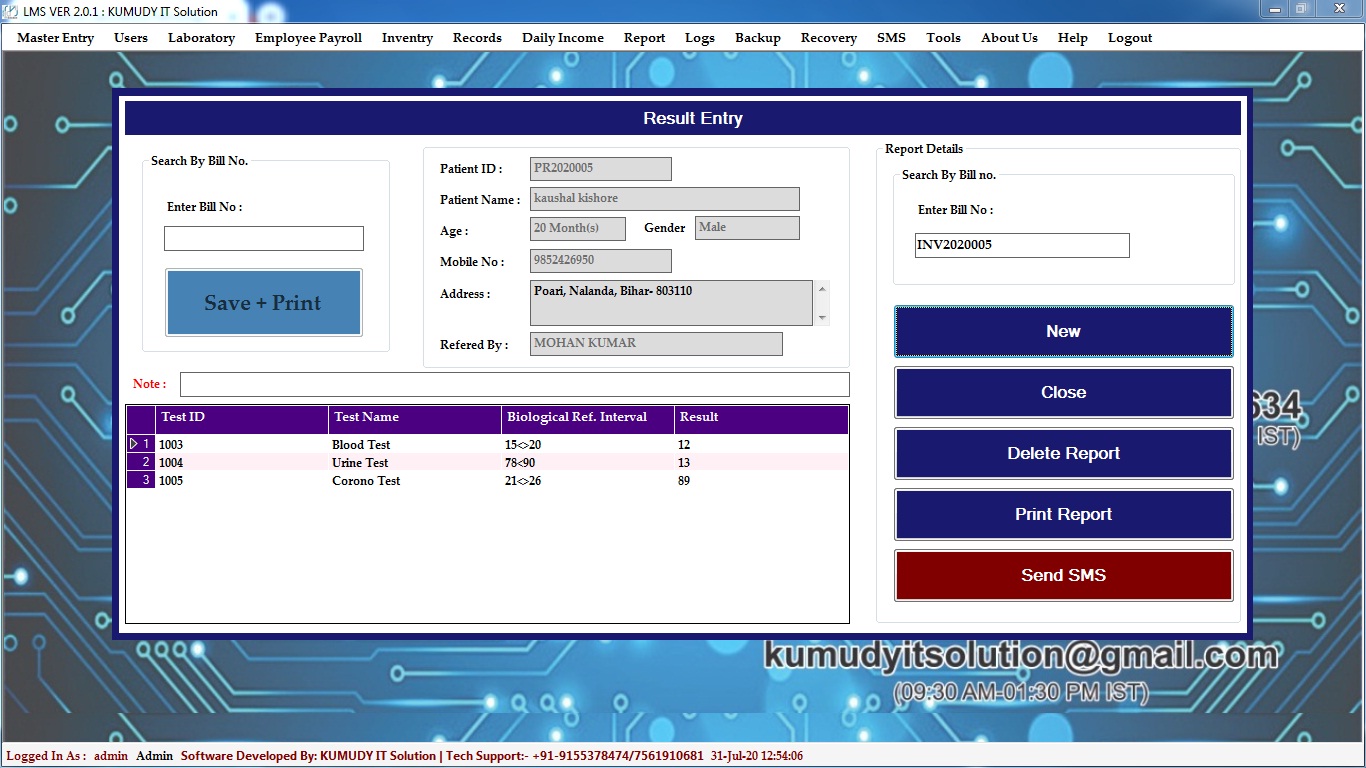Open the Daily Income menu
Screen dimensions: 1366x768
562,38
